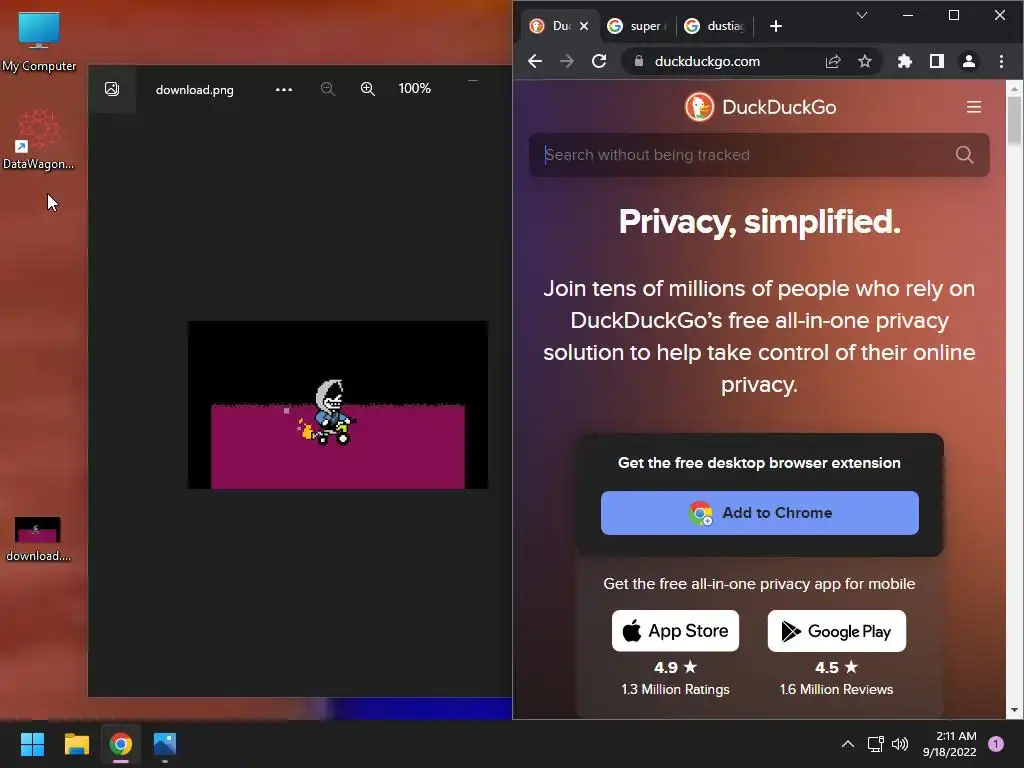Viewport: 1024px width, 768px height.
Task: Reload the DuckDuckGo page
Action: point(599,61)
